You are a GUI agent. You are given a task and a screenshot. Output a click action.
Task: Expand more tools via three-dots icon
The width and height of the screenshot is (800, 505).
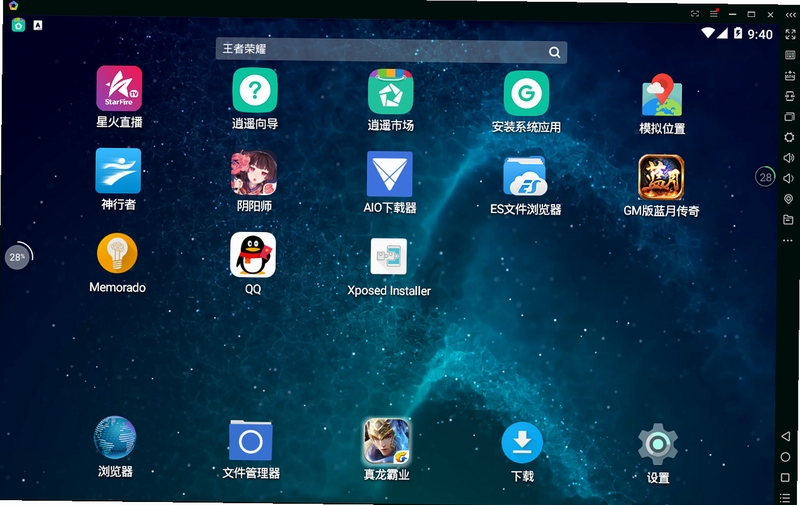[x=788, y=240]
